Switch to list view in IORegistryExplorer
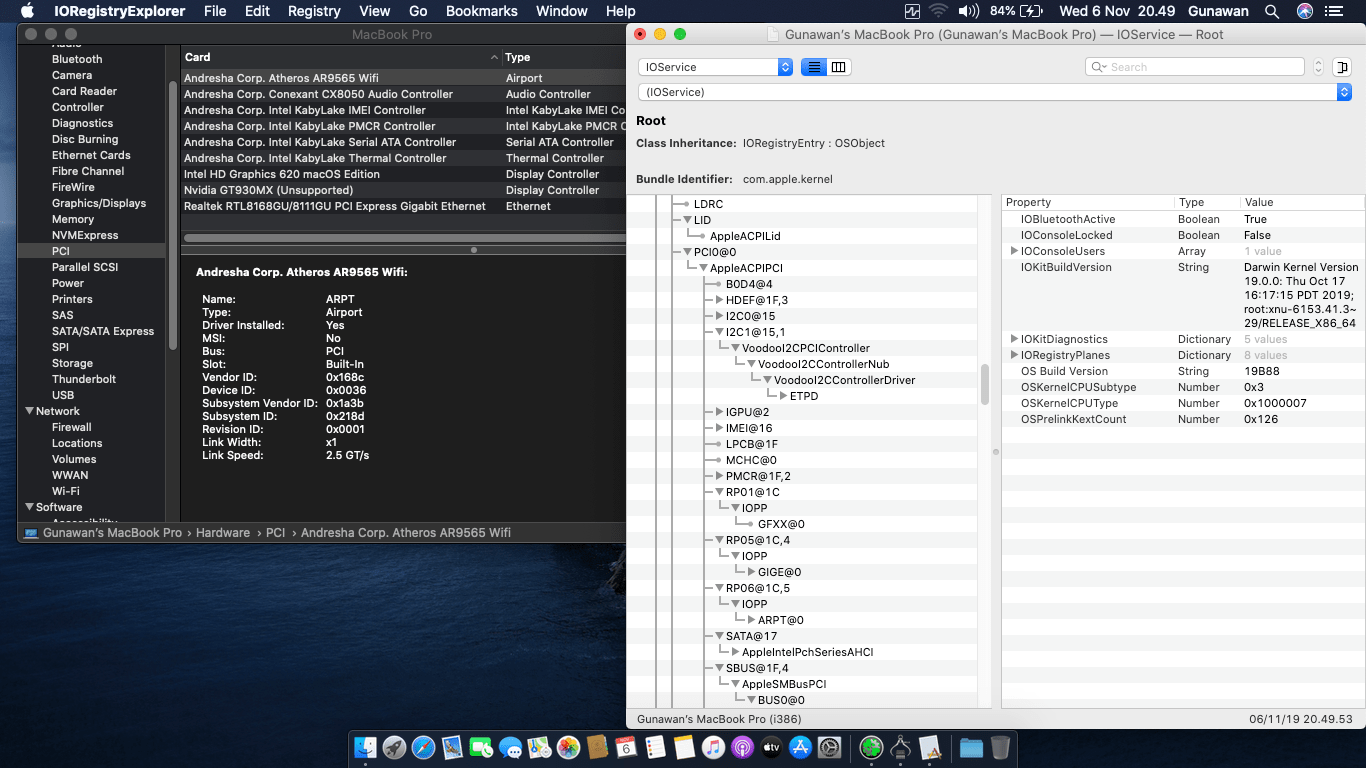Viewport: 1366px width, 768px height. tap(814, 67)
